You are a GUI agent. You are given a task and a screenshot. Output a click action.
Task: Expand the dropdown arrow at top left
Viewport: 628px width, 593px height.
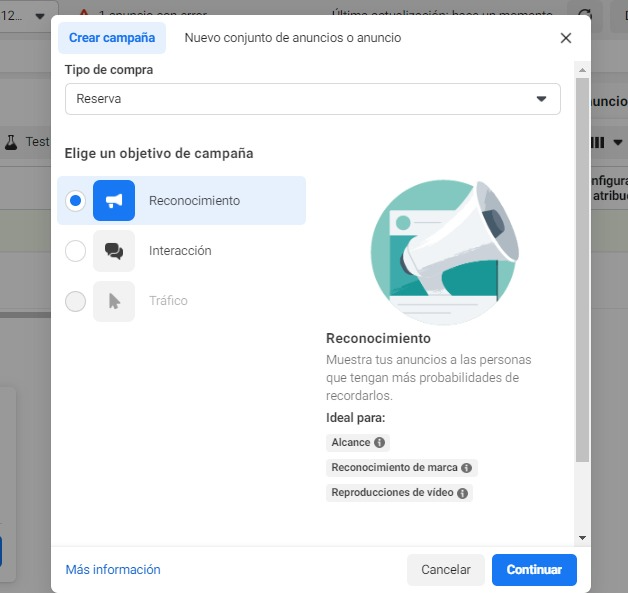39,17
